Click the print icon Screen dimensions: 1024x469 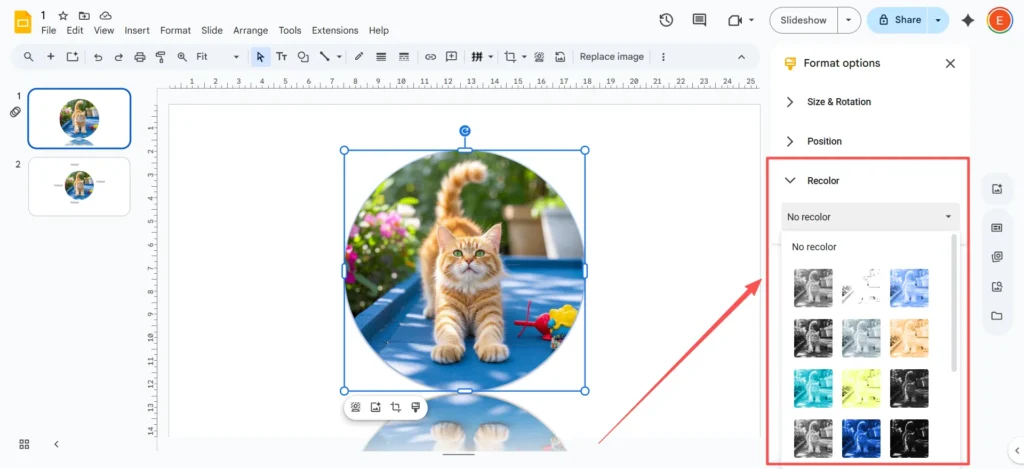(139, 57)
